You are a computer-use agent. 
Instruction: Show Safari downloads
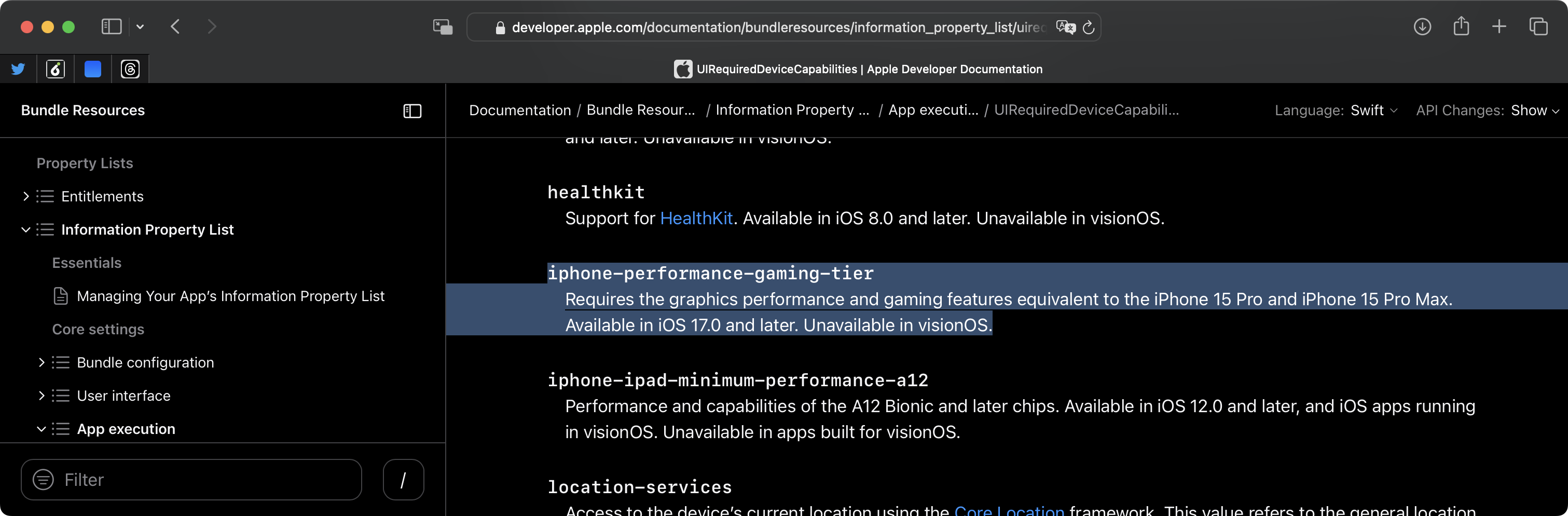tap(1422, 27)
